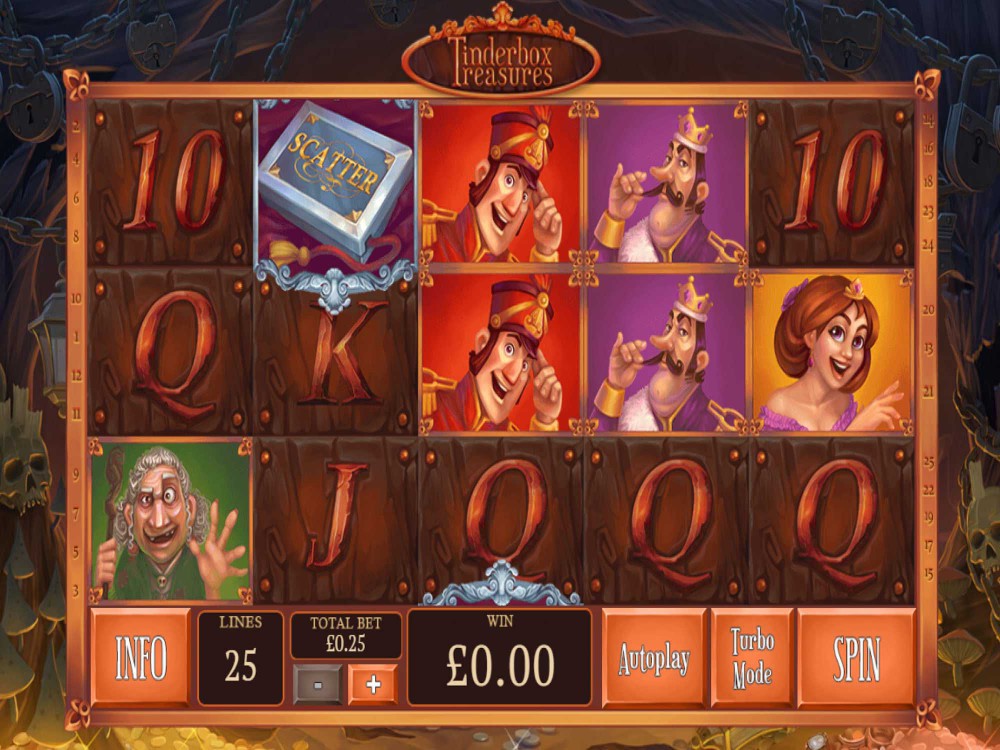
Task: Start Autoplay spins
Action: click(x=654, y=658)
